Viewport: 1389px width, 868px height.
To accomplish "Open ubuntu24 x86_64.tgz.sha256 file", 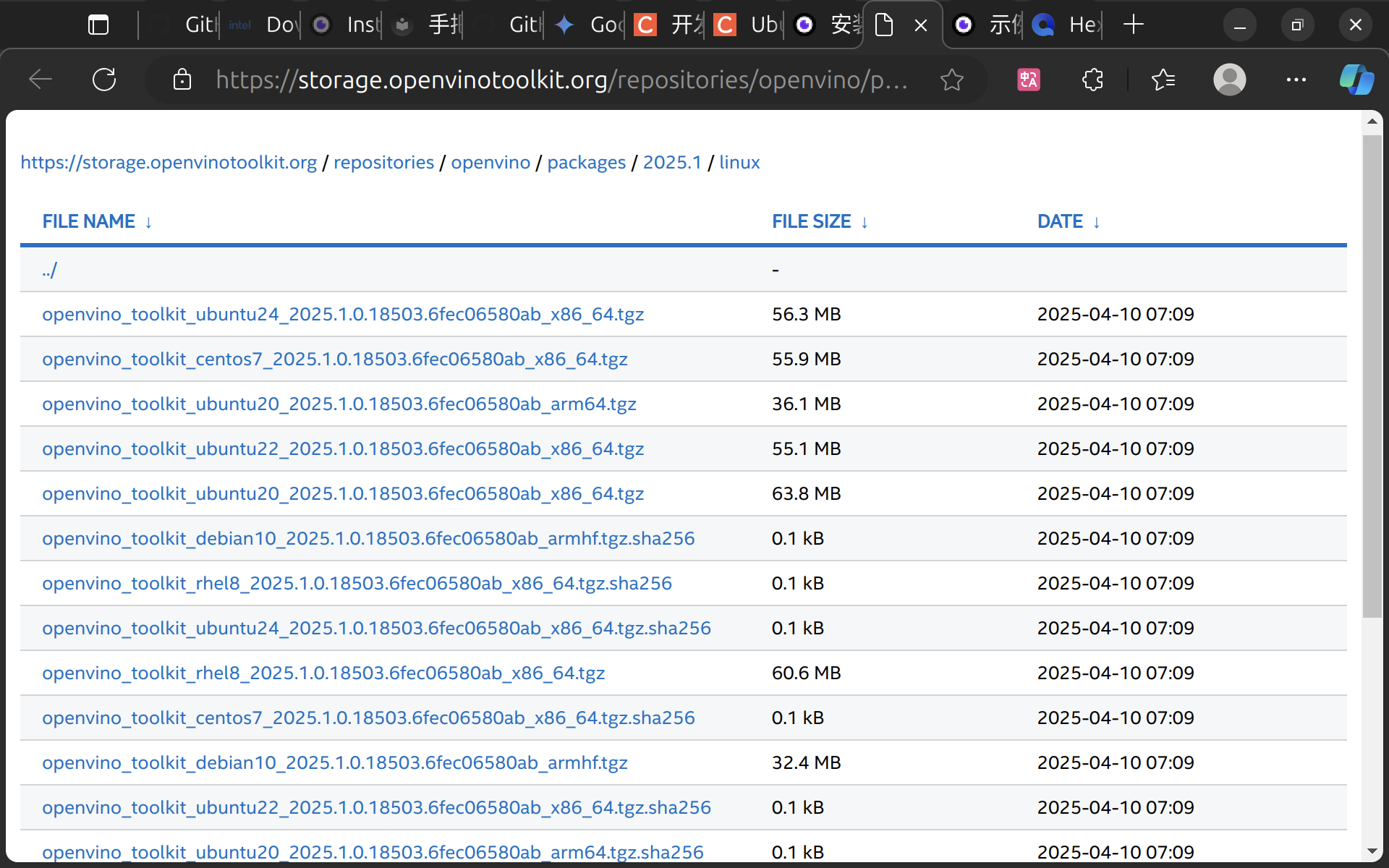I will 377,628.
